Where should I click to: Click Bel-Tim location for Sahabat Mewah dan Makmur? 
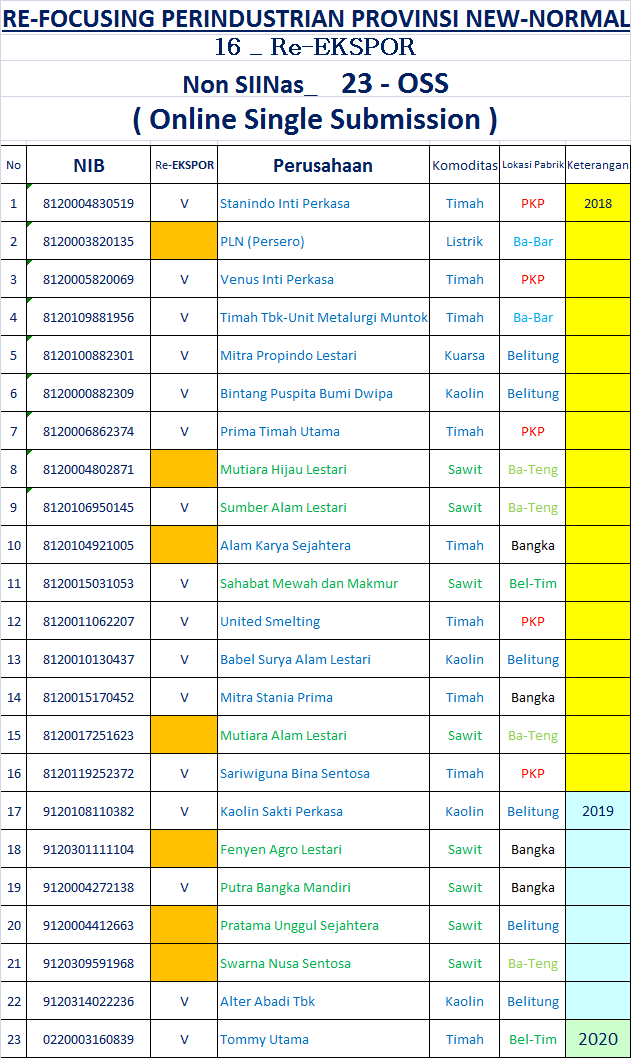[532, 584]
